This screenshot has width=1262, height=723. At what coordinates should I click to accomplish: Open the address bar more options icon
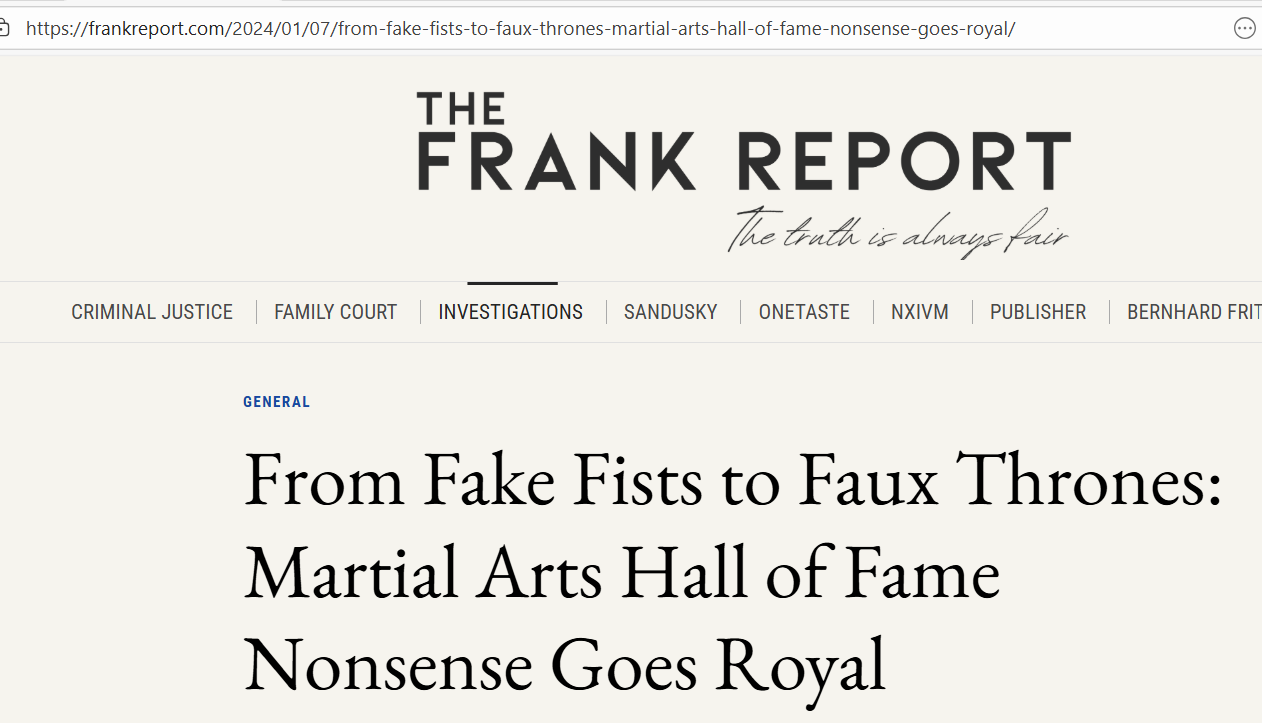[x=1245, y=29]
